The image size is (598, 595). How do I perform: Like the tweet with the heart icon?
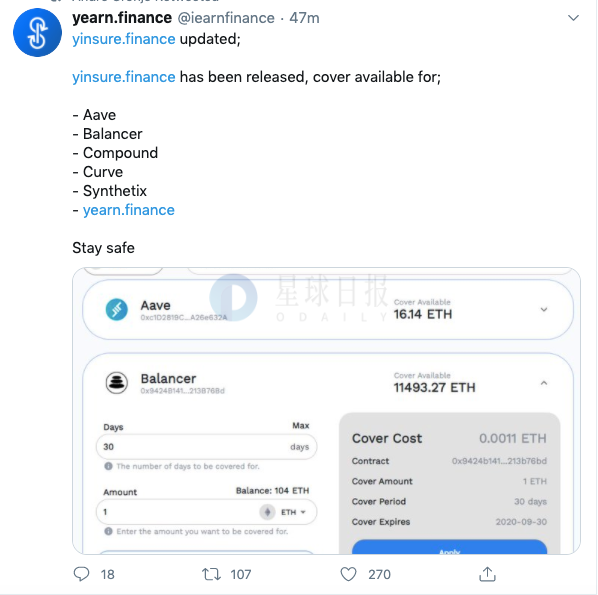(x=348, y=574)
